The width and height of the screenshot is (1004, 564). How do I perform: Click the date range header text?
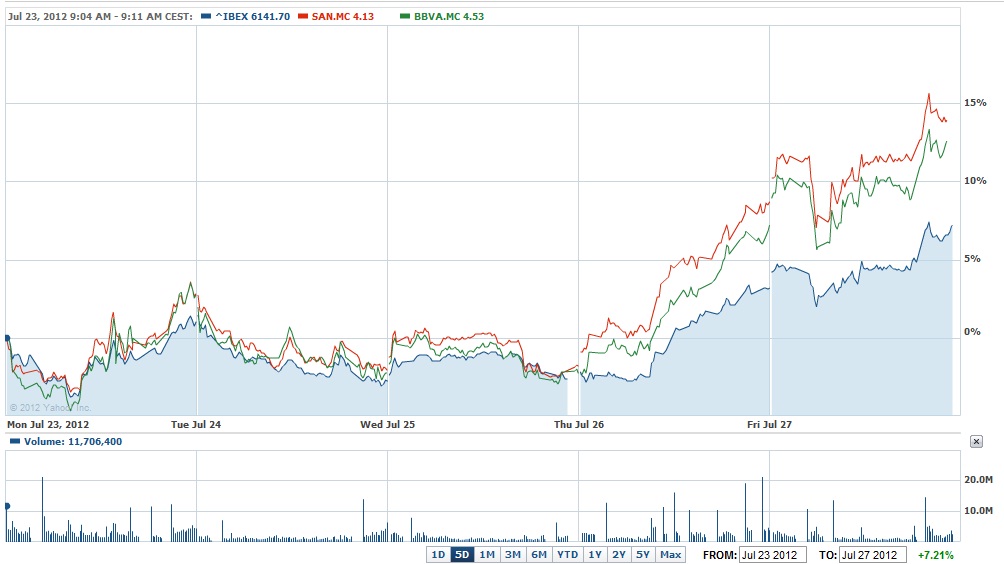100,17
